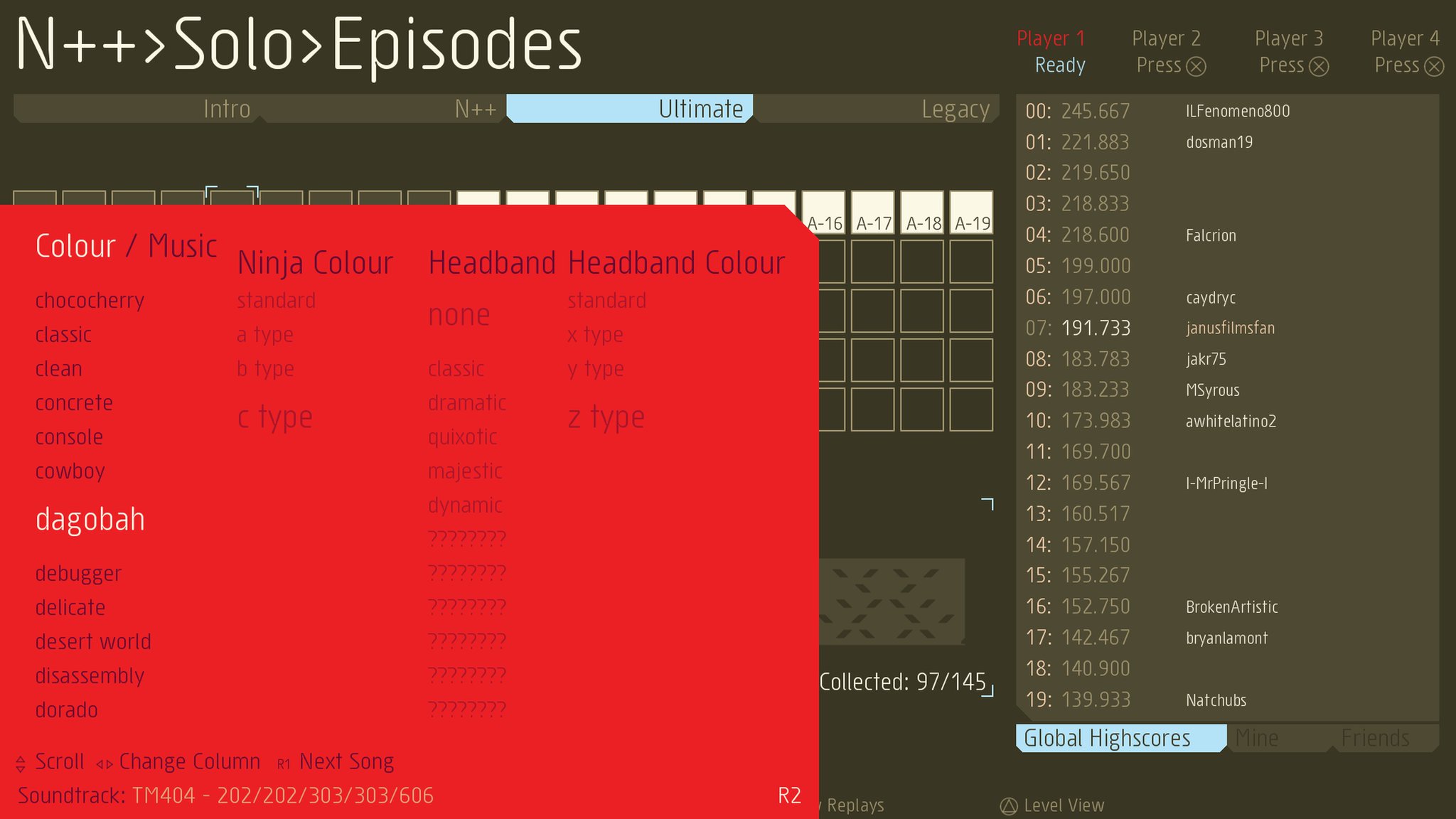The height and width of the screenshot is (819, 1456).
Task: Choose the desert world colour scheme
Action: 93,642
